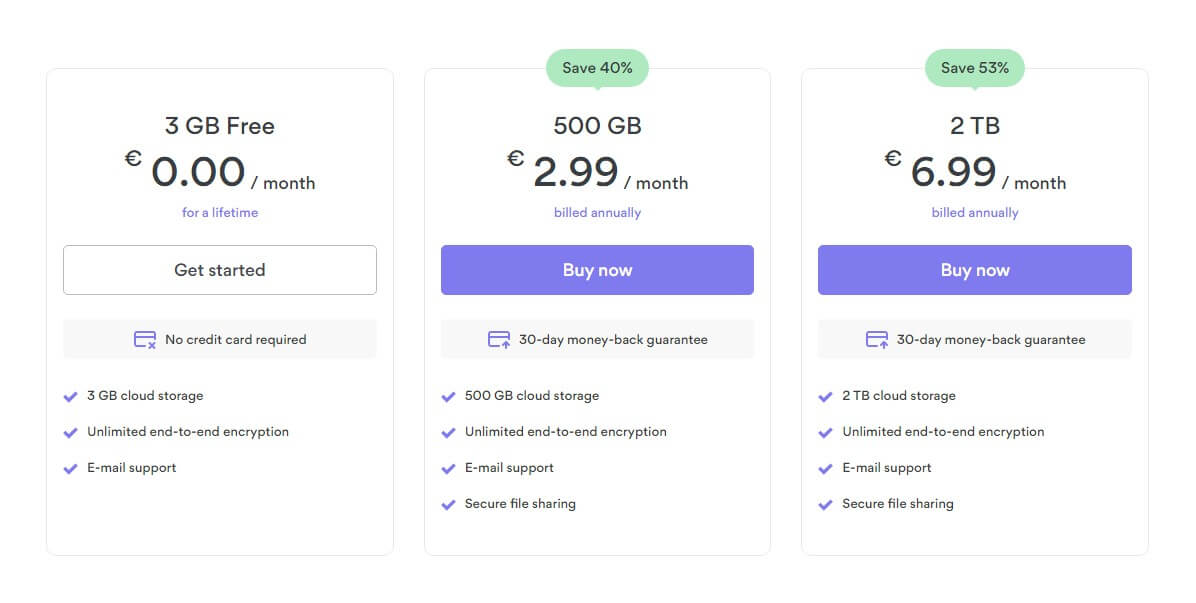Click 'billed annually' under the 2.99 price
The width and height of the screenshot is (1196, 603).
click(597, 213)
